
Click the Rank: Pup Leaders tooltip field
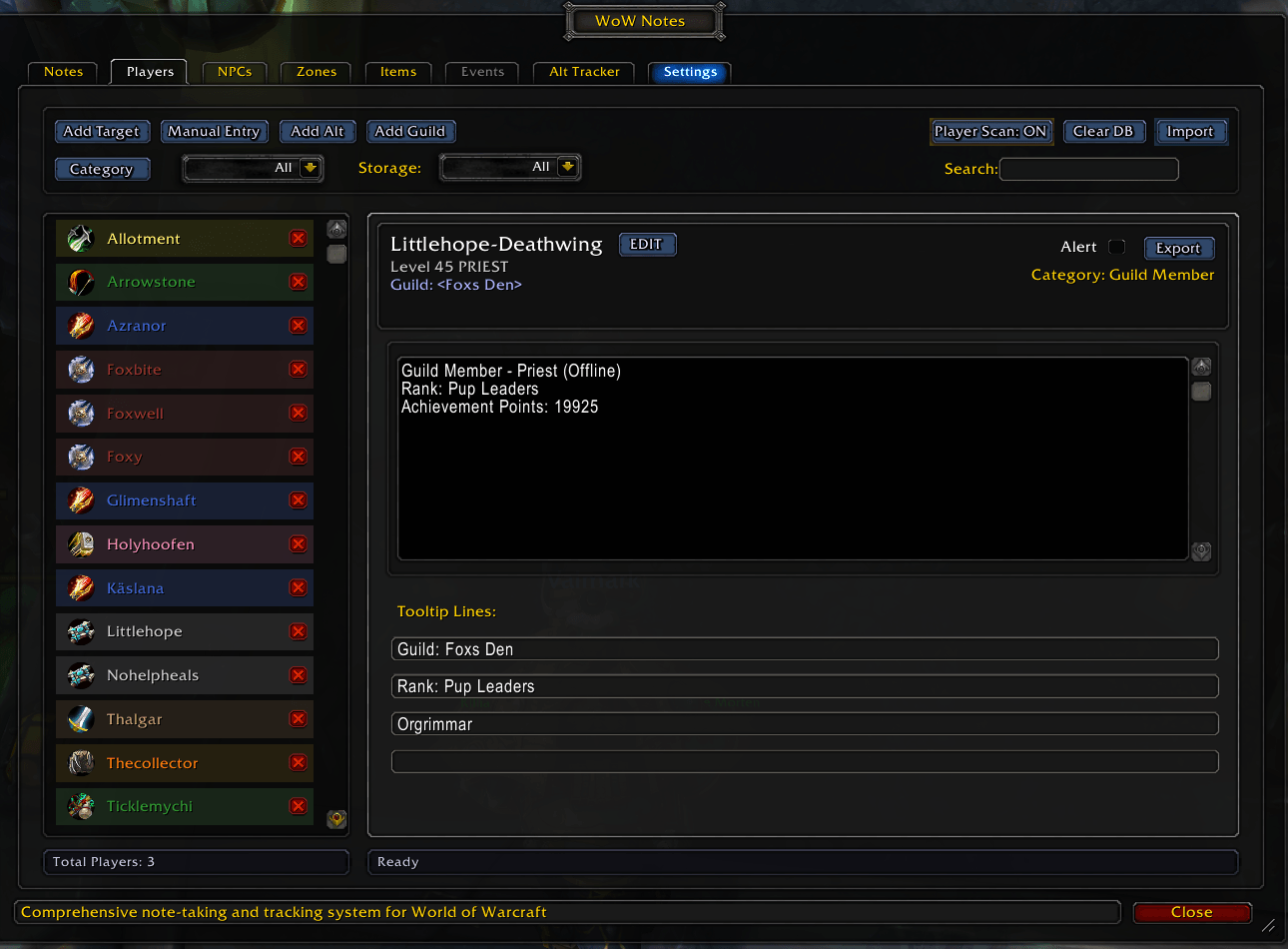805,686
